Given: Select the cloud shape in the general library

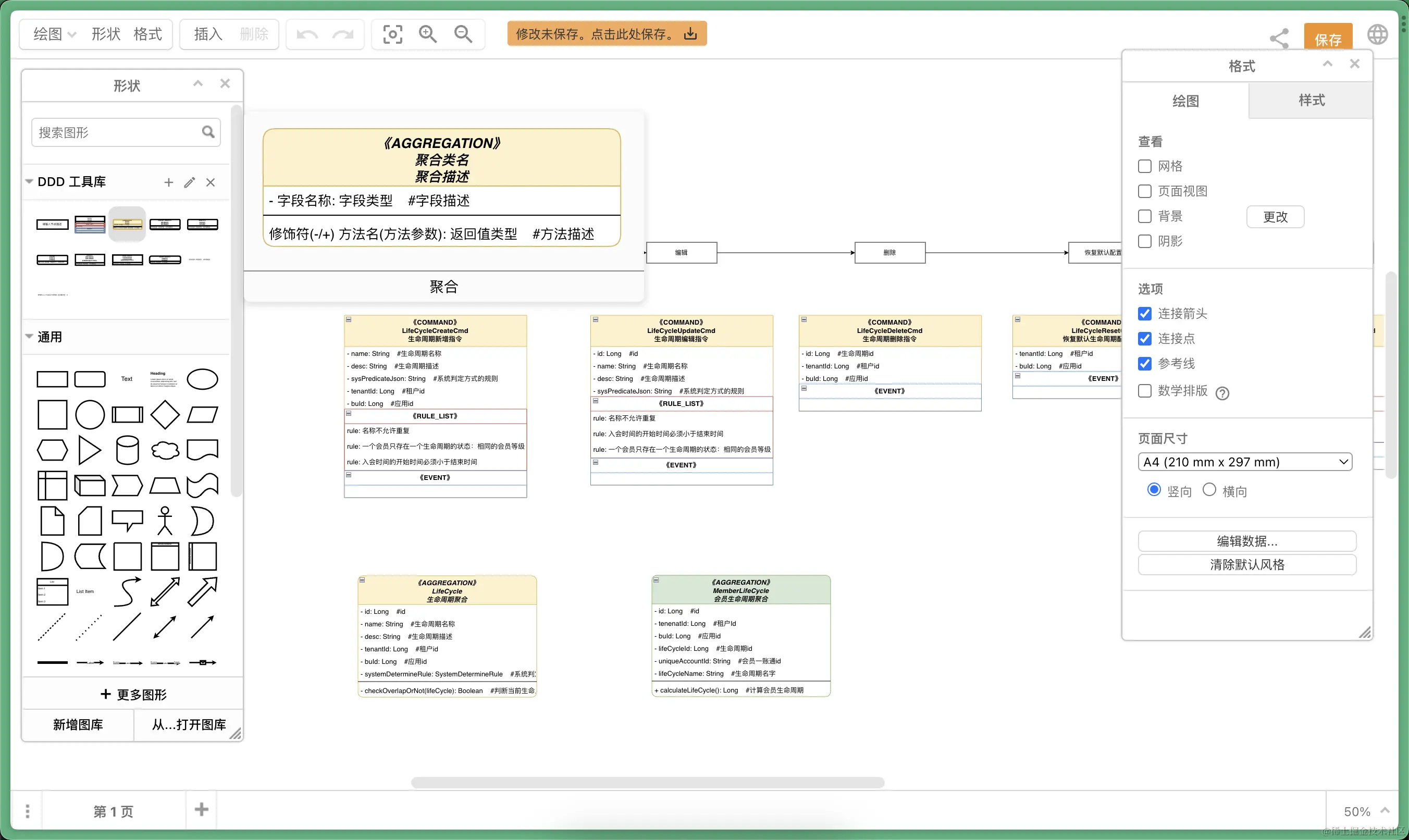Looking at the screenshot, I should [x=165, y=451].
